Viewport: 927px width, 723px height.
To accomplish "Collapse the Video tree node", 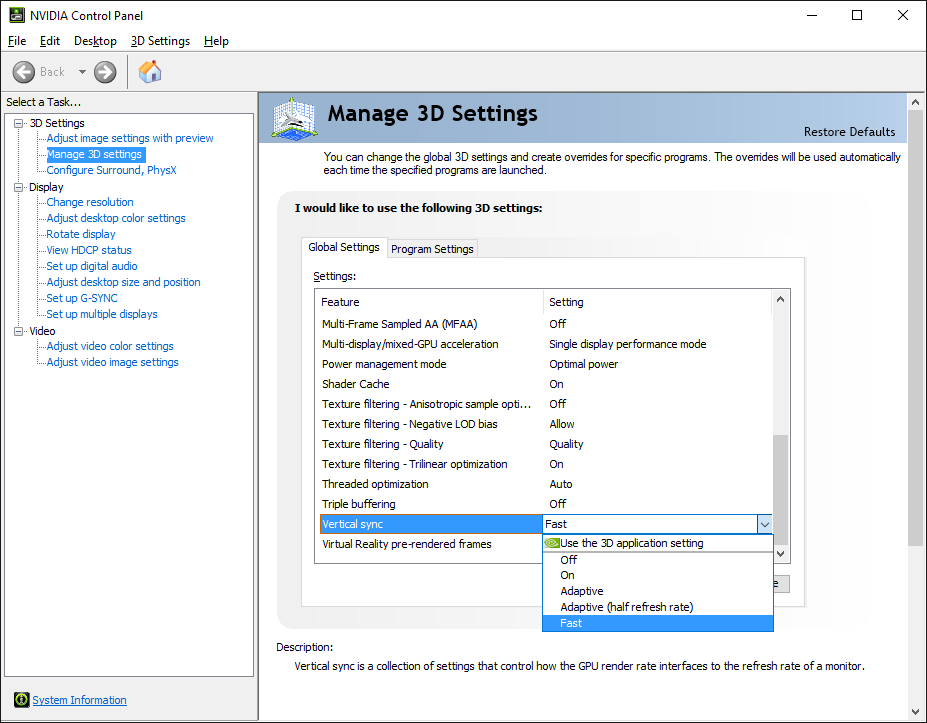I will tap(18, 331).
